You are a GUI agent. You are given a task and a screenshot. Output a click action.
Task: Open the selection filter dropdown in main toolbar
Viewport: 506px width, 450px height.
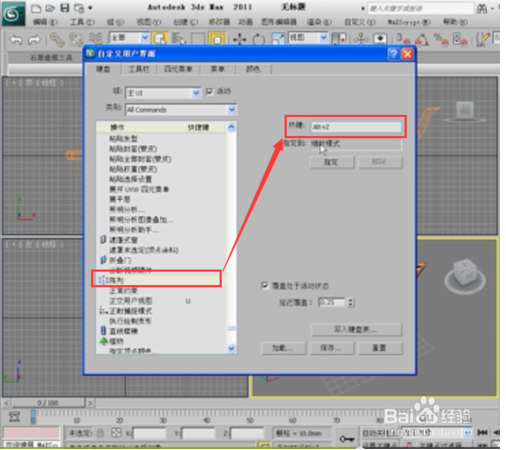point(129,38)
